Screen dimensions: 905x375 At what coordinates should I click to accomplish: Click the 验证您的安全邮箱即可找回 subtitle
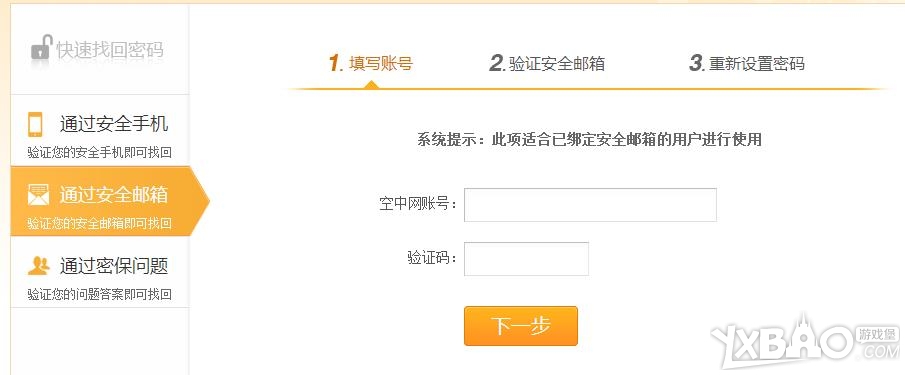[99, 223]
